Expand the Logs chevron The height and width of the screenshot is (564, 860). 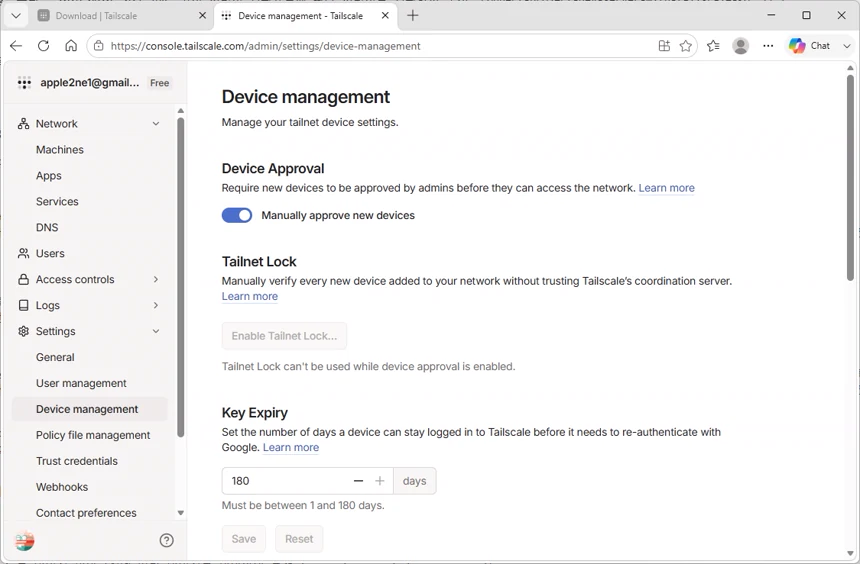pos(156,305)
